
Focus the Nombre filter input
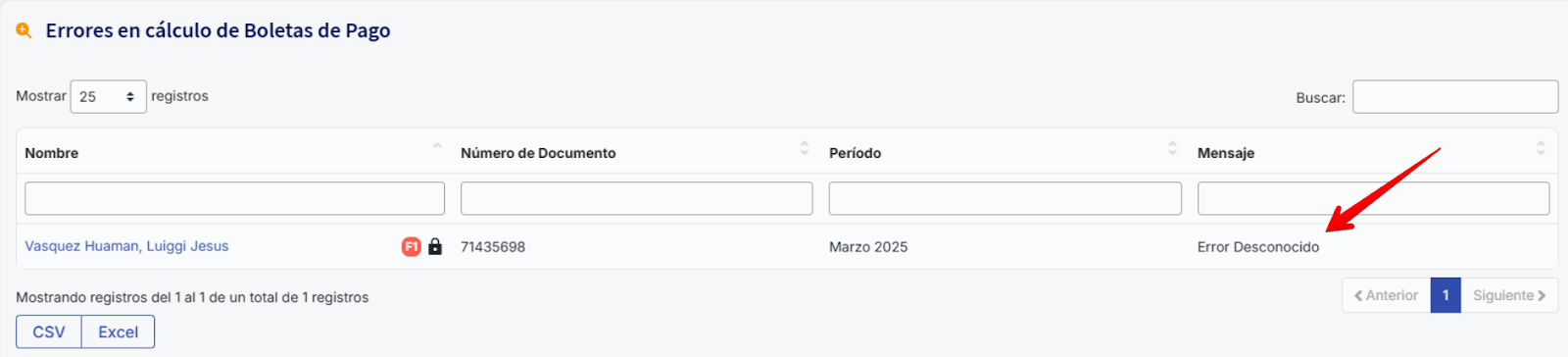click(x=234, y=198)
